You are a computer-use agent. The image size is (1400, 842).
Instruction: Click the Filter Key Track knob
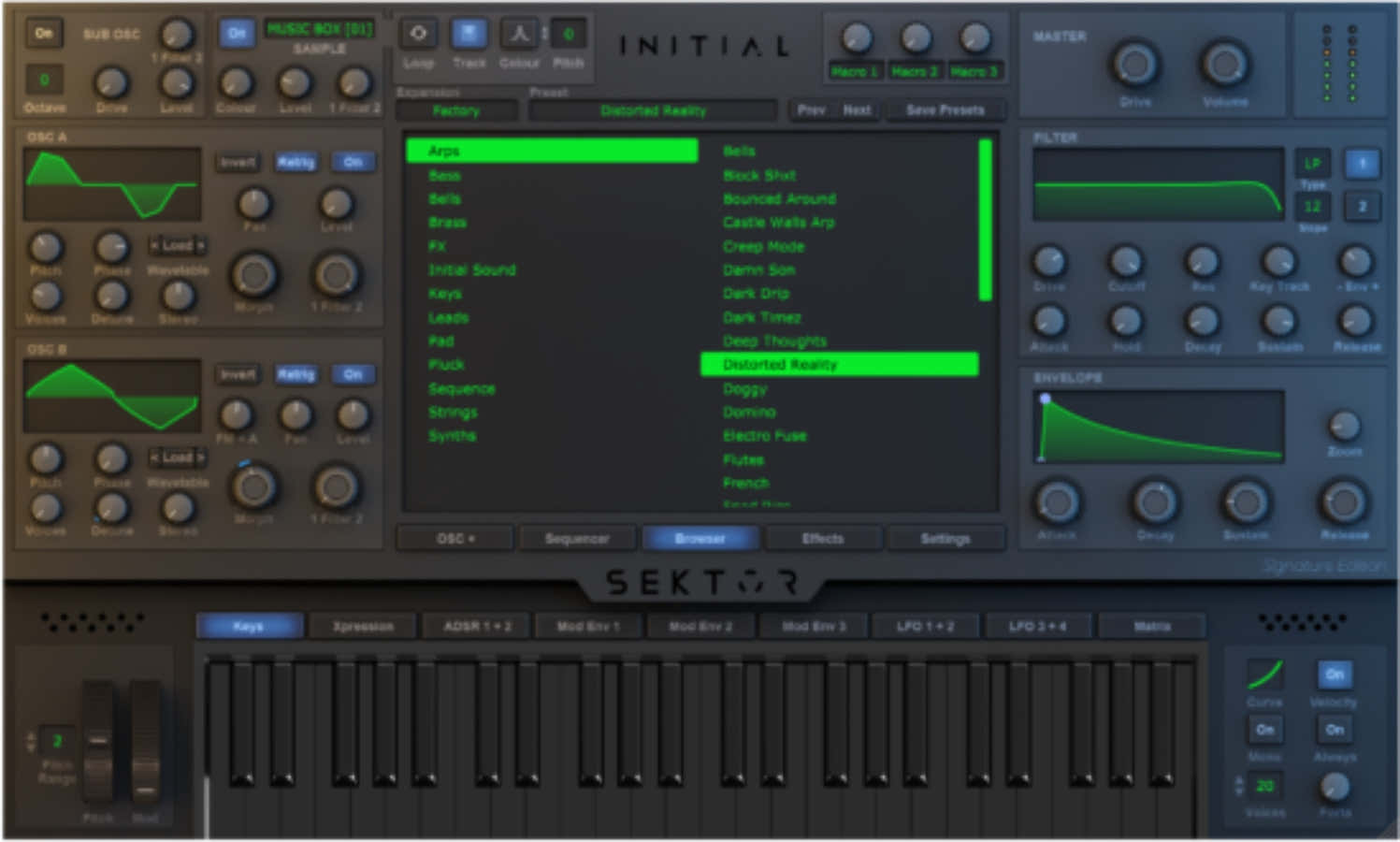[x=1278, y=261]
